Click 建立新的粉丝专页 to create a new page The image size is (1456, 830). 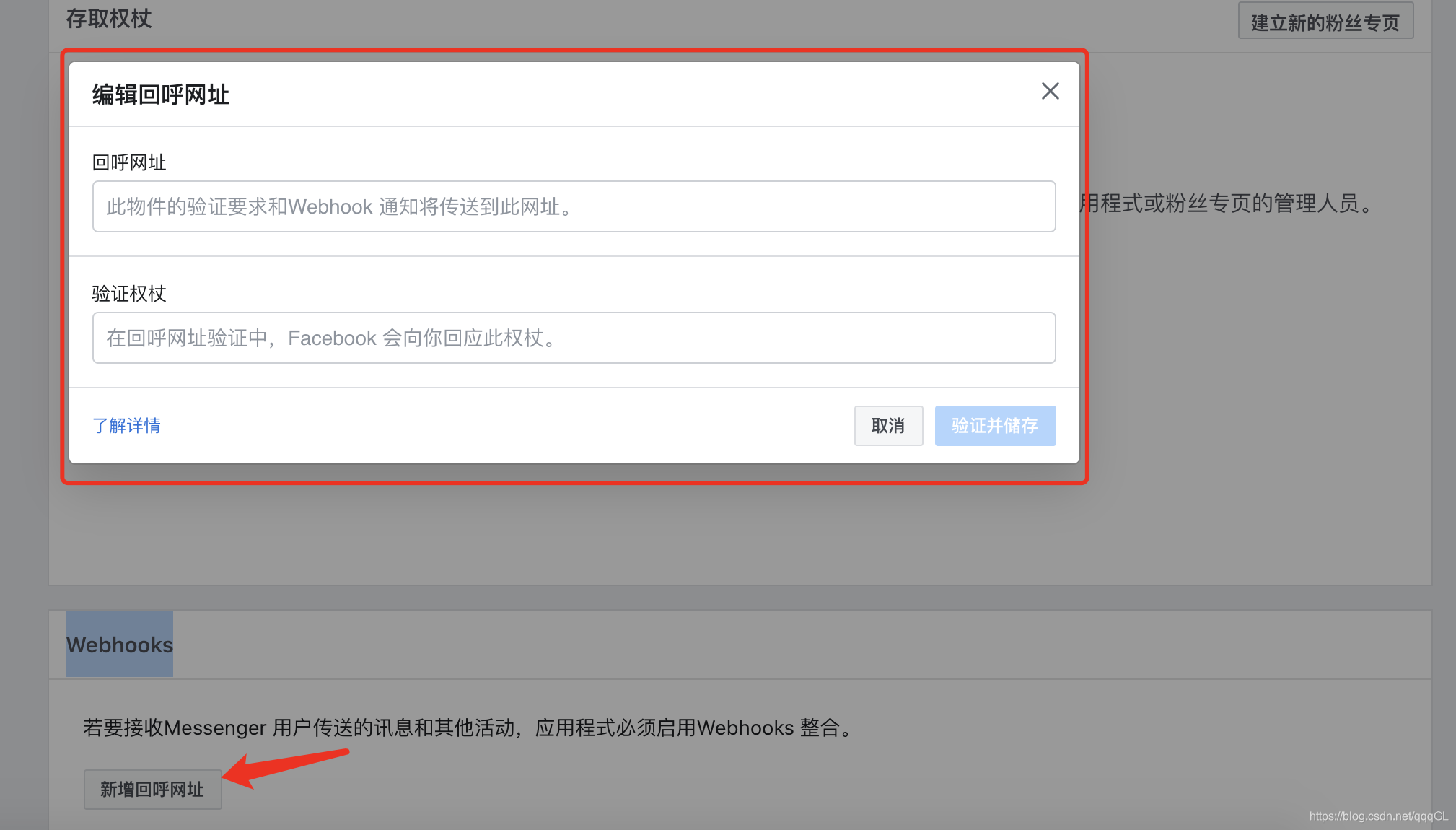coord(1325,19)
